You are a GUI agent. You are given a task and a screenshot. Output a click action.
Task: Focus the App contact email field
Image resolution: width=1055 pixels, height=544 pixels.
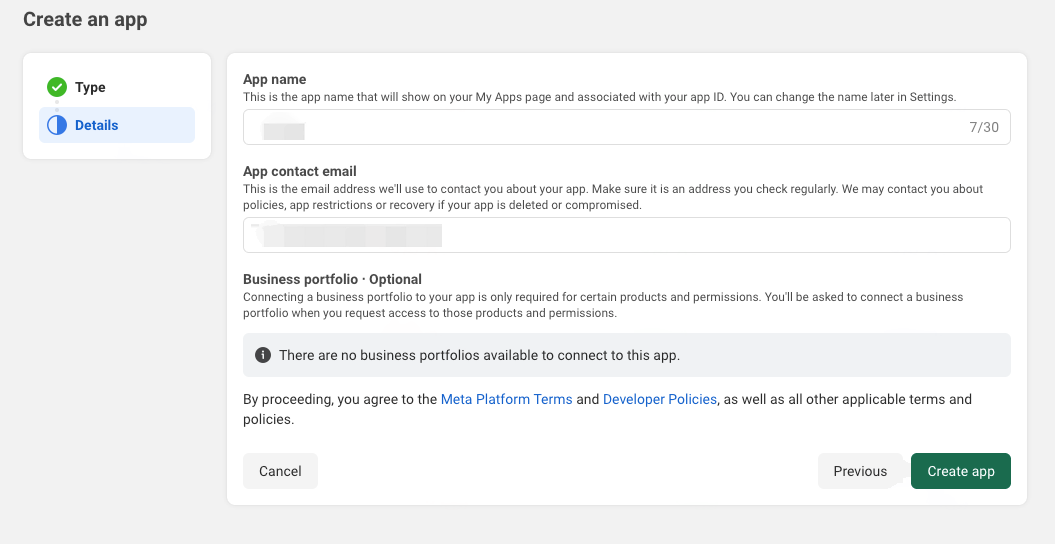click(626, 235)
